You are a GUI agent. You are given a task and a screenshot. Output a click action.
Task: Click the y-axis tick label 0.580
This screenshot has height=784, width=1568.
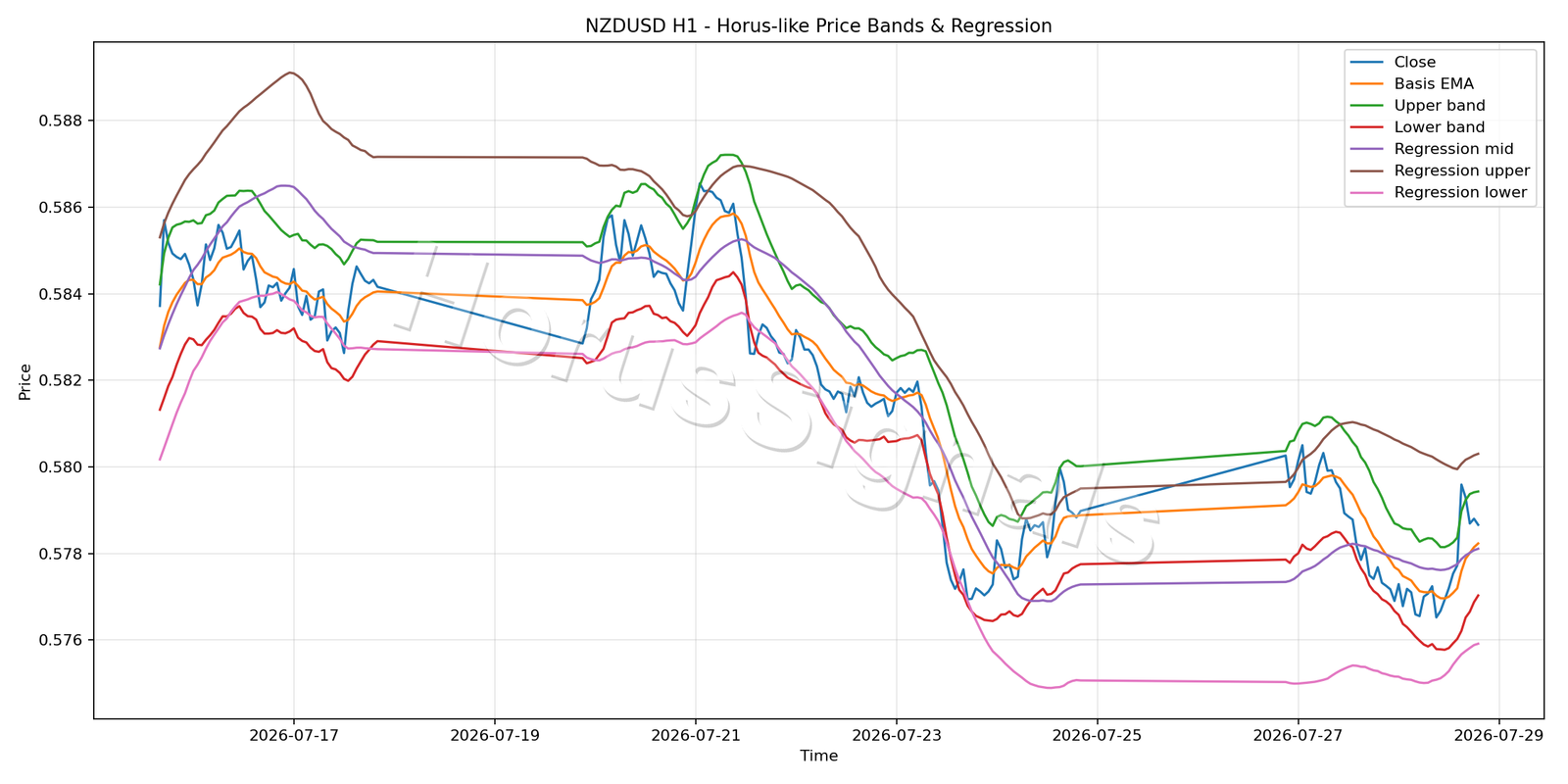click(61, 467)
